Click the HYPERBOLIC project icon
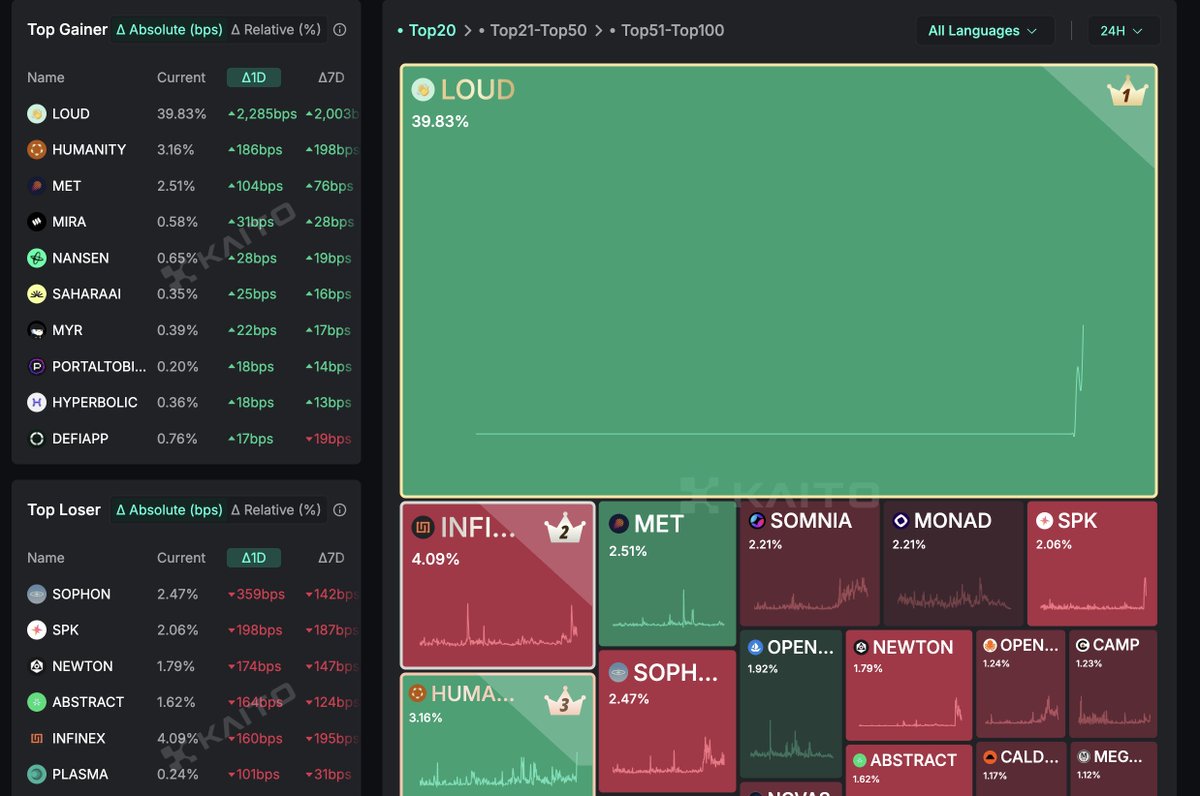The image size is (1200, 796). pyautogui.click(x=37, y=402)
